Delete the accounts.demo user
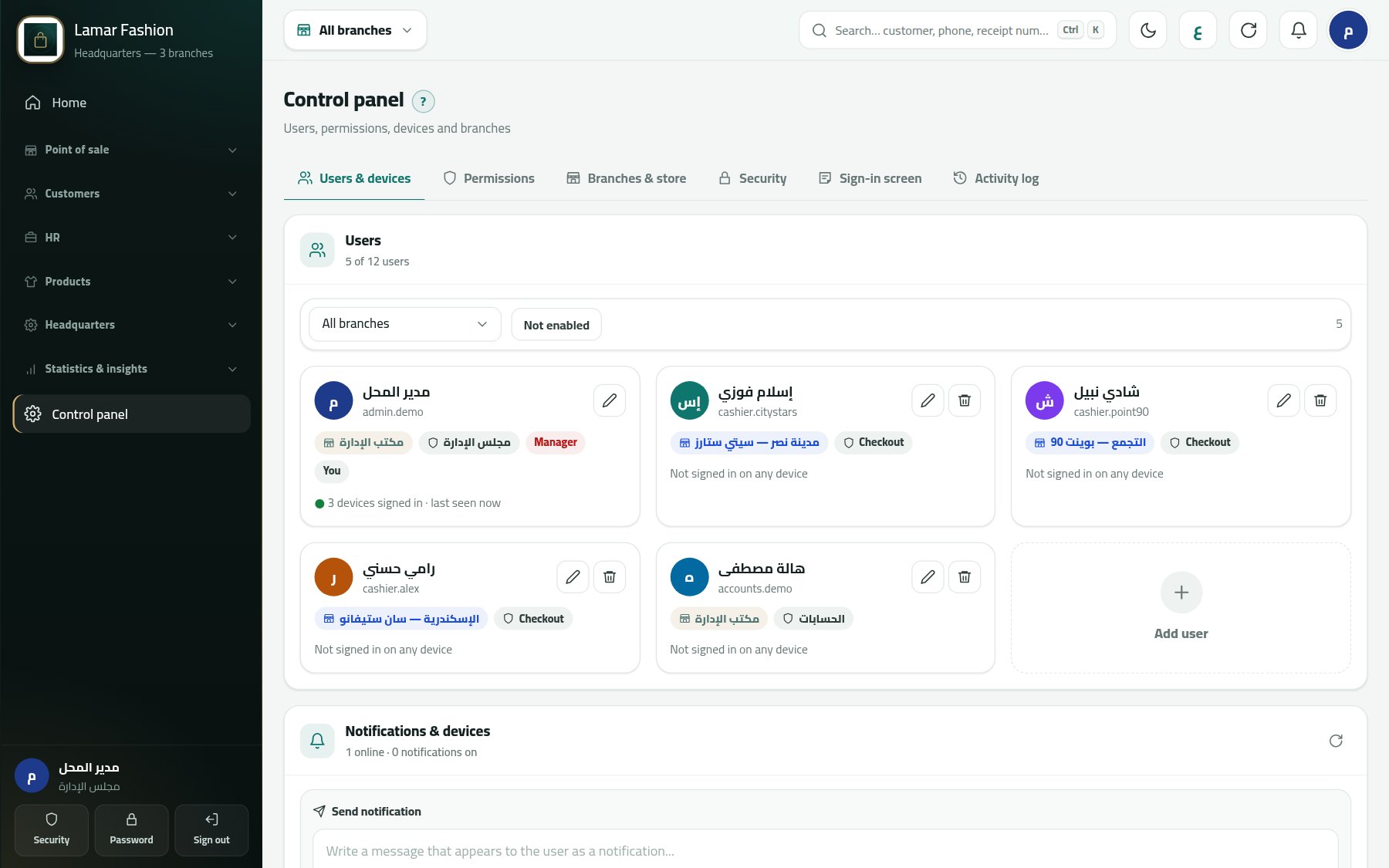Image resolution: width=1389 pixels, height=868 pixels. click(965, 577)
